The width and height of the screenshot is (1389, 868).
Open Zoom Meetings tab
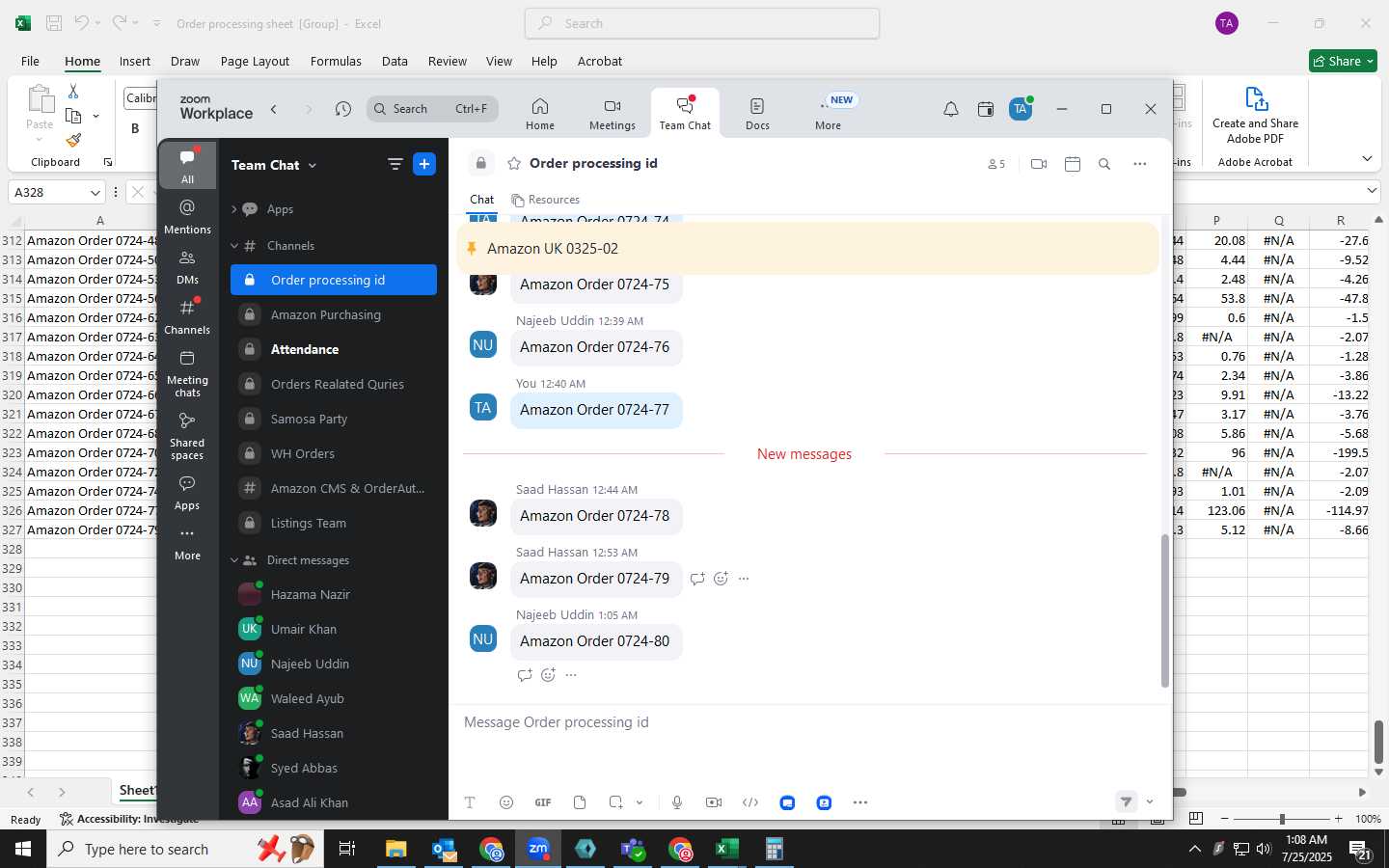[x=613, y=114]
